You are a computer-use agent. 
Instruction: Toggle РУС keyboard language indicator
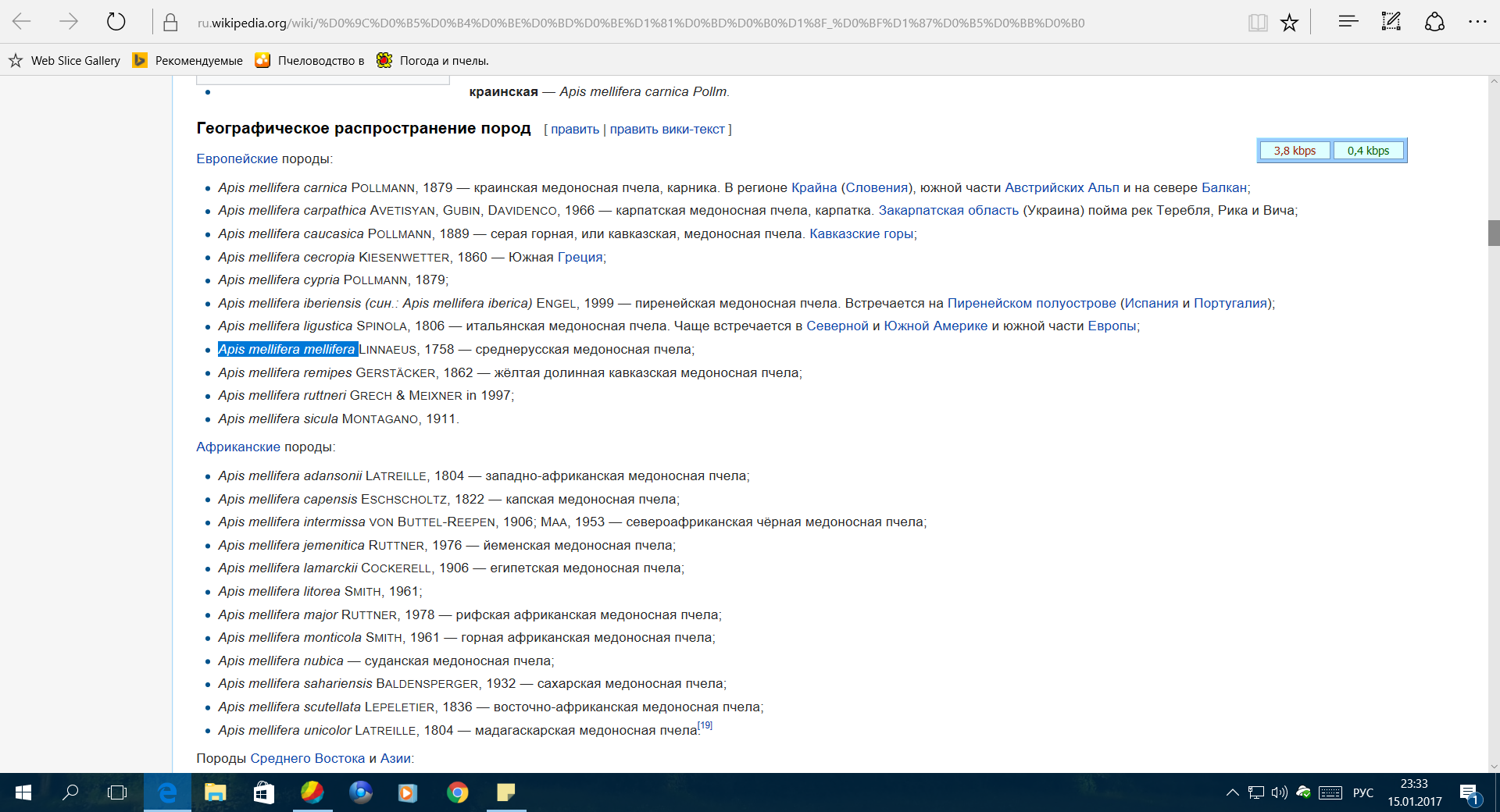tap(1362, 792)
